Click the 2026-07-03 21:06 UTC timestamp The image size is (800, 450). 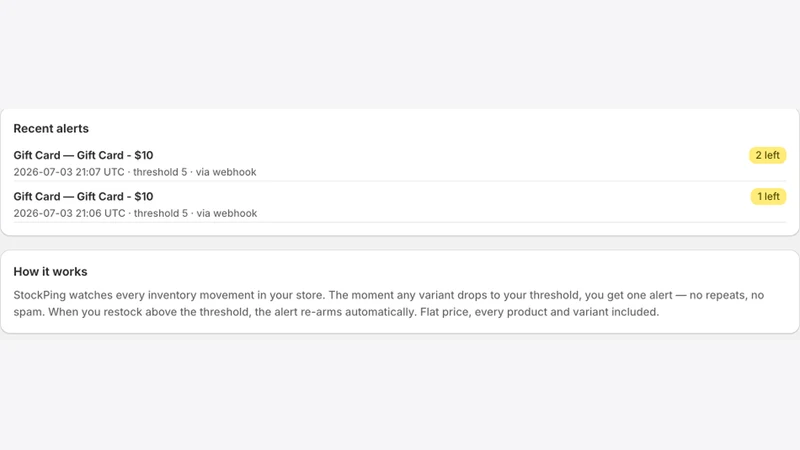point(69,213)
